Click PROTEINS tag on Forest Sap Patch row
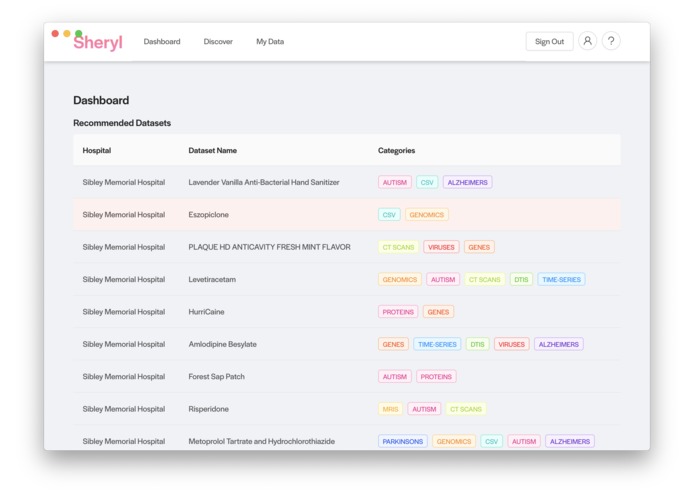Viewport: 695px width, 494px height. click(436, 376)
